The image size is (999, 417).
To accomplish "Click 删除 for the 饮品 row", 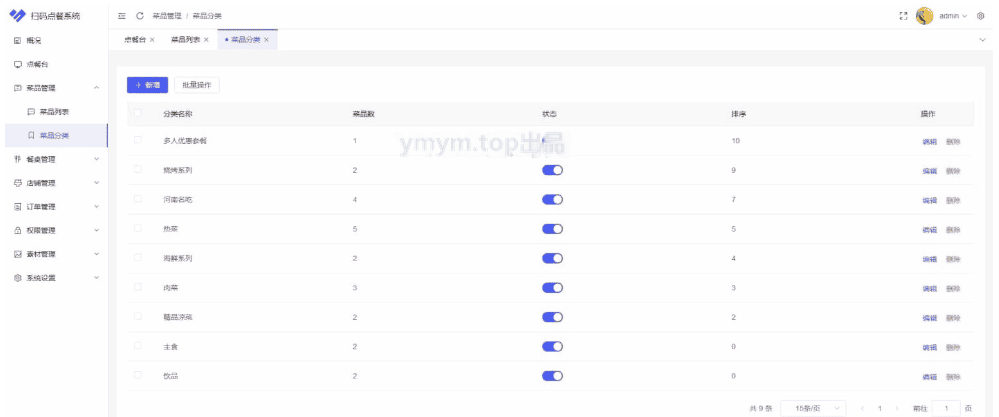I will point(953,376).
